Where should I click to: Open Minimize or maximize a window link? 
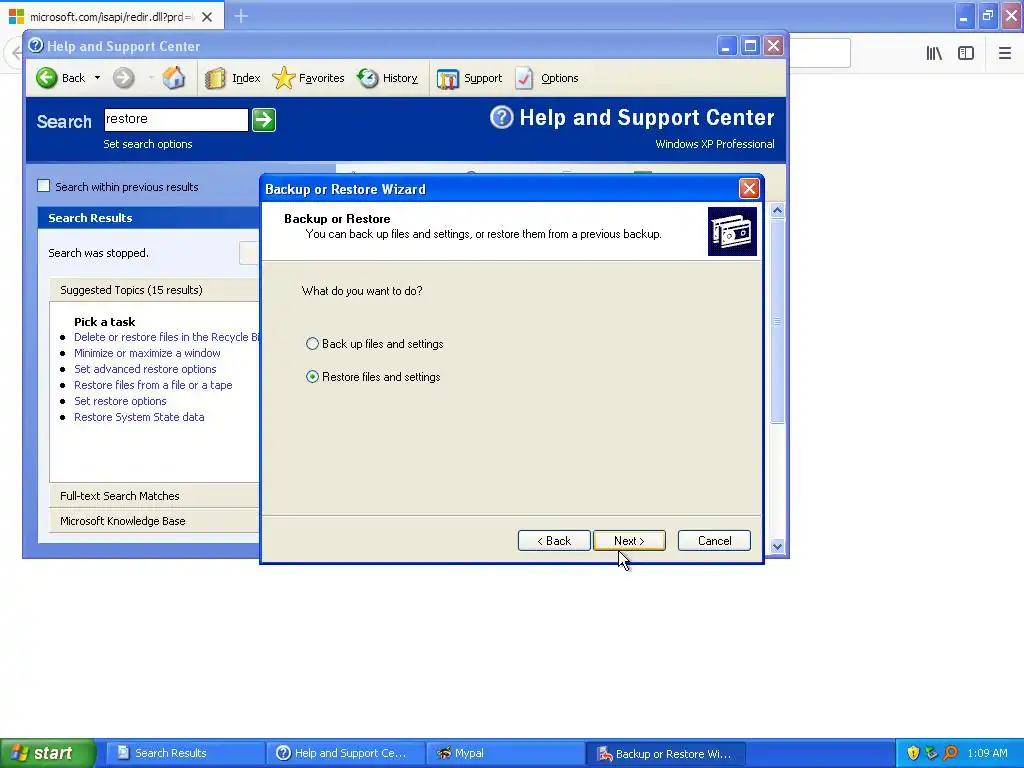point(147,353)
